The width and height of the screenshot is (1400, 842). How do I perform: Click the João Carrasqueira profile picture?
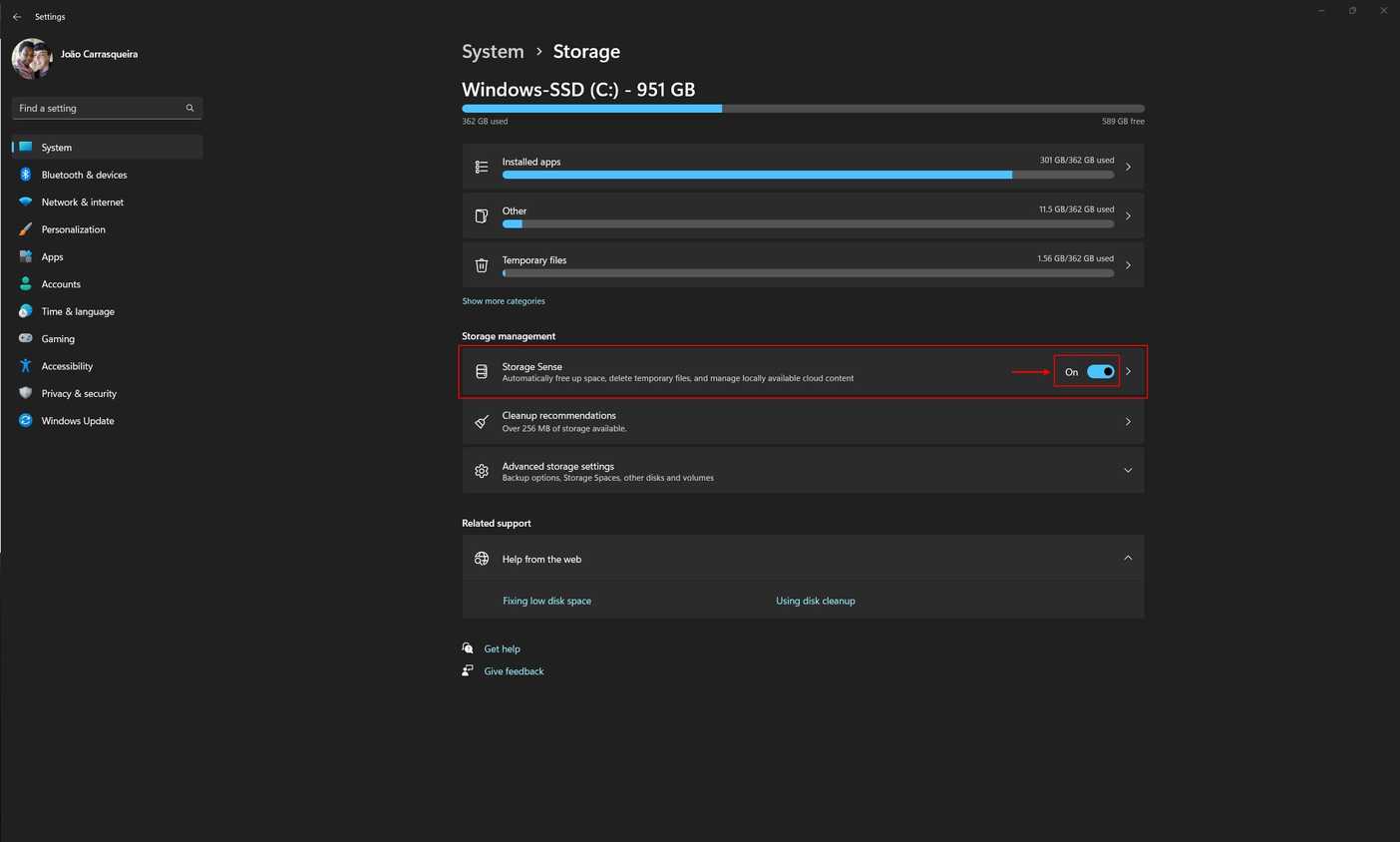(x=32, y=59)
